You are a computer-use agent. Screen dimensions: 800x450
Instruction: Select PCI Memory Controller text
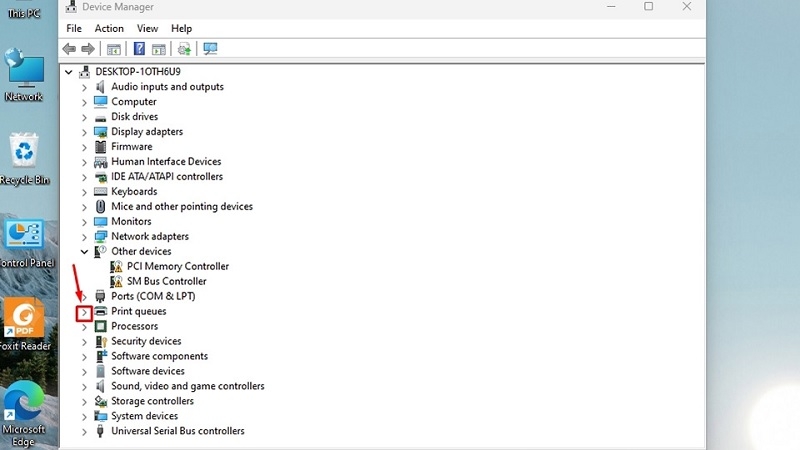[178, 266]
